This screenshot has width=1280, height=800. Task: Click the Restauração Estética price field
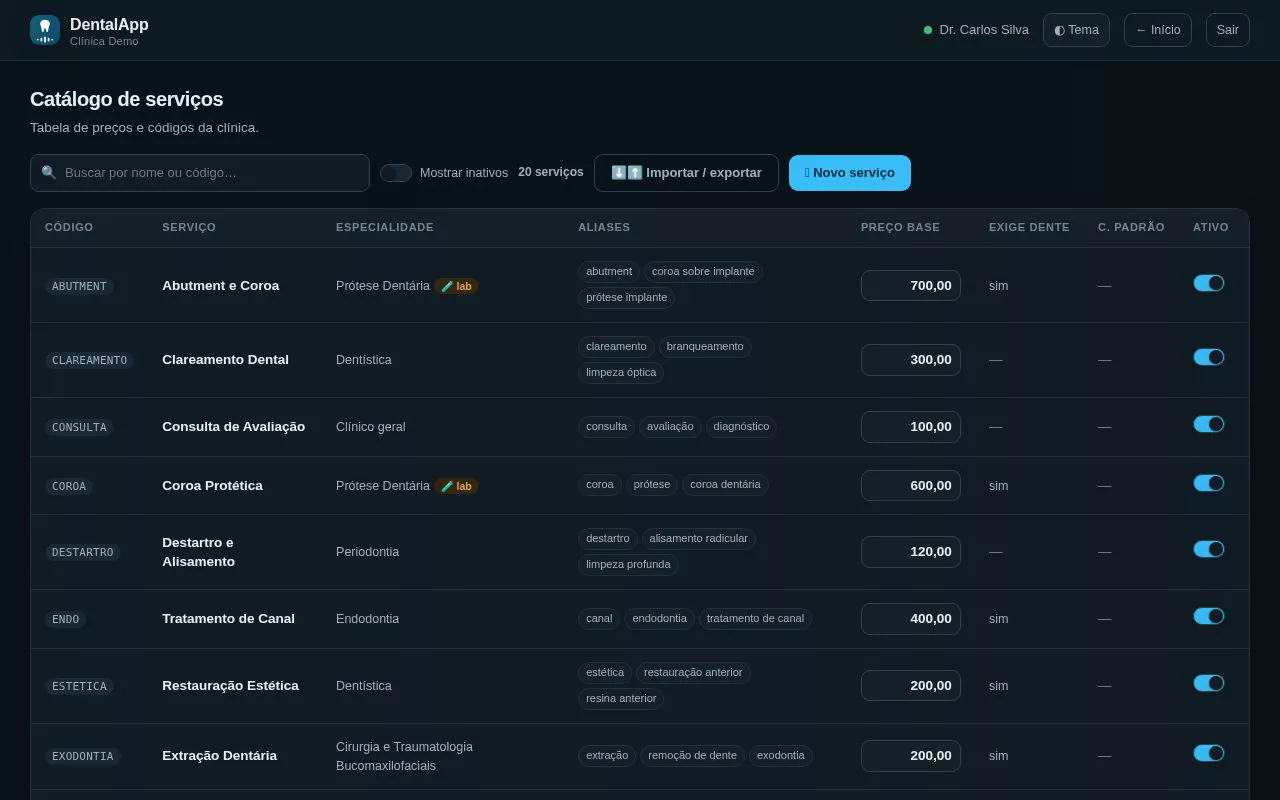tap(911, 686)
